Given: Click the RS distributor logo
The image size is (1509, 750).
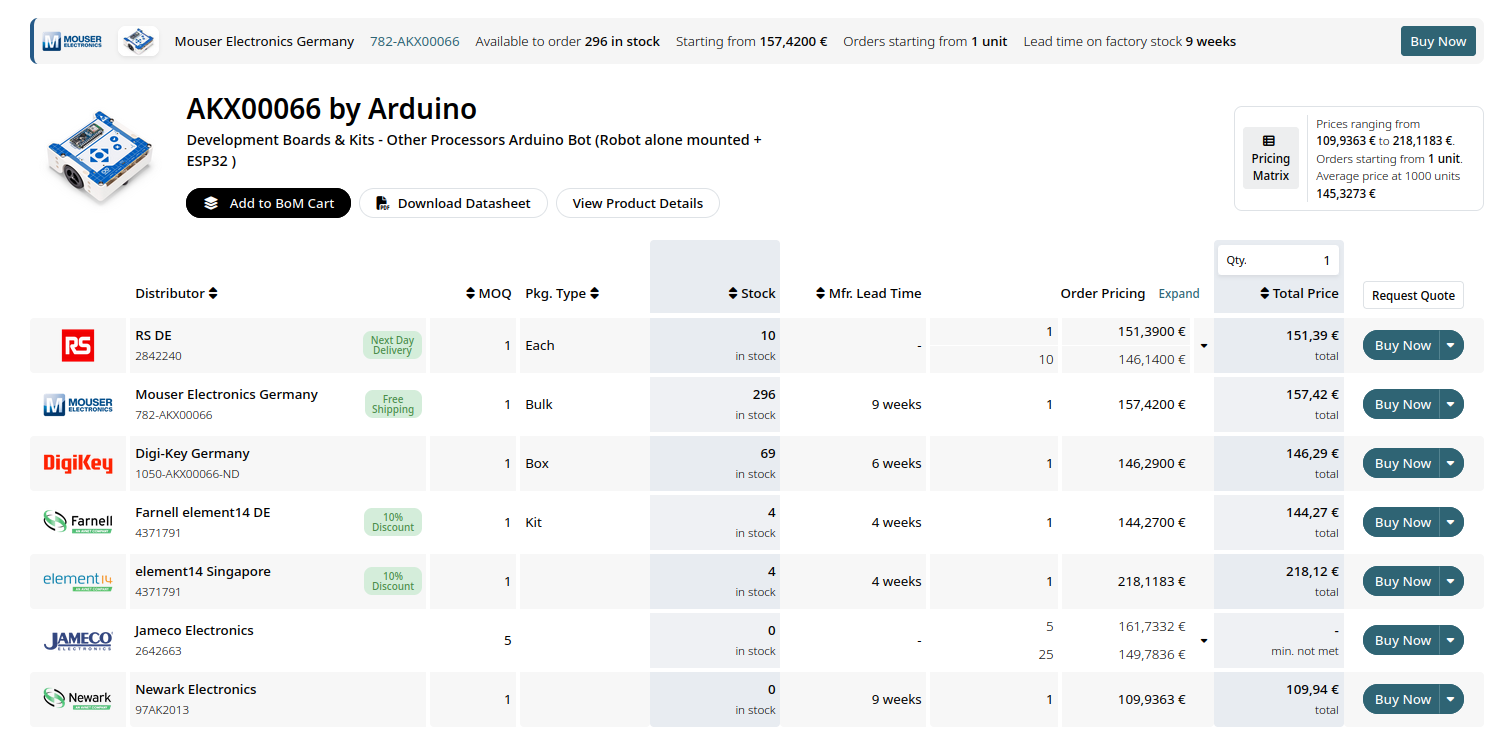Looking at the screenshot, I should (x=78, y=346).
